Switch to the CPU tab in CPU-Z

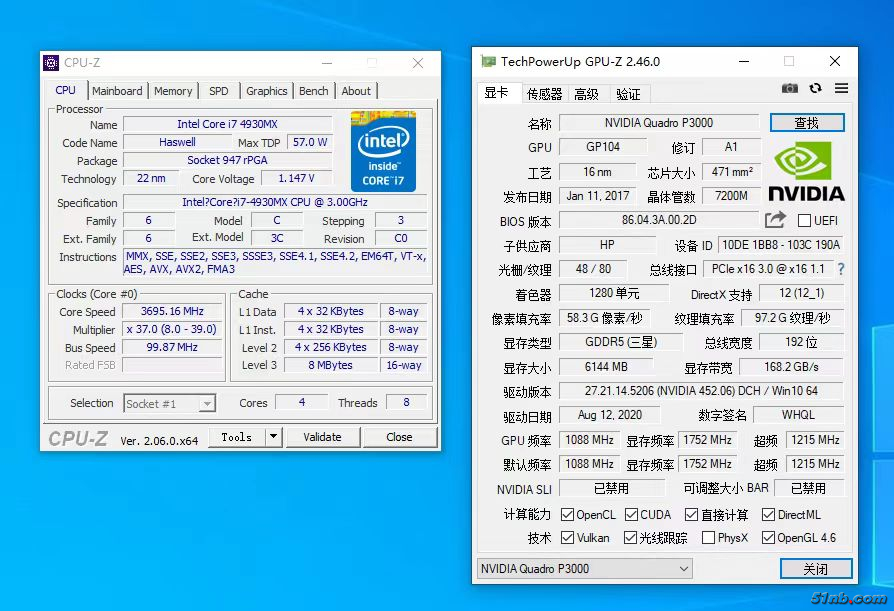pyautogui.click(x=66, y=90)
